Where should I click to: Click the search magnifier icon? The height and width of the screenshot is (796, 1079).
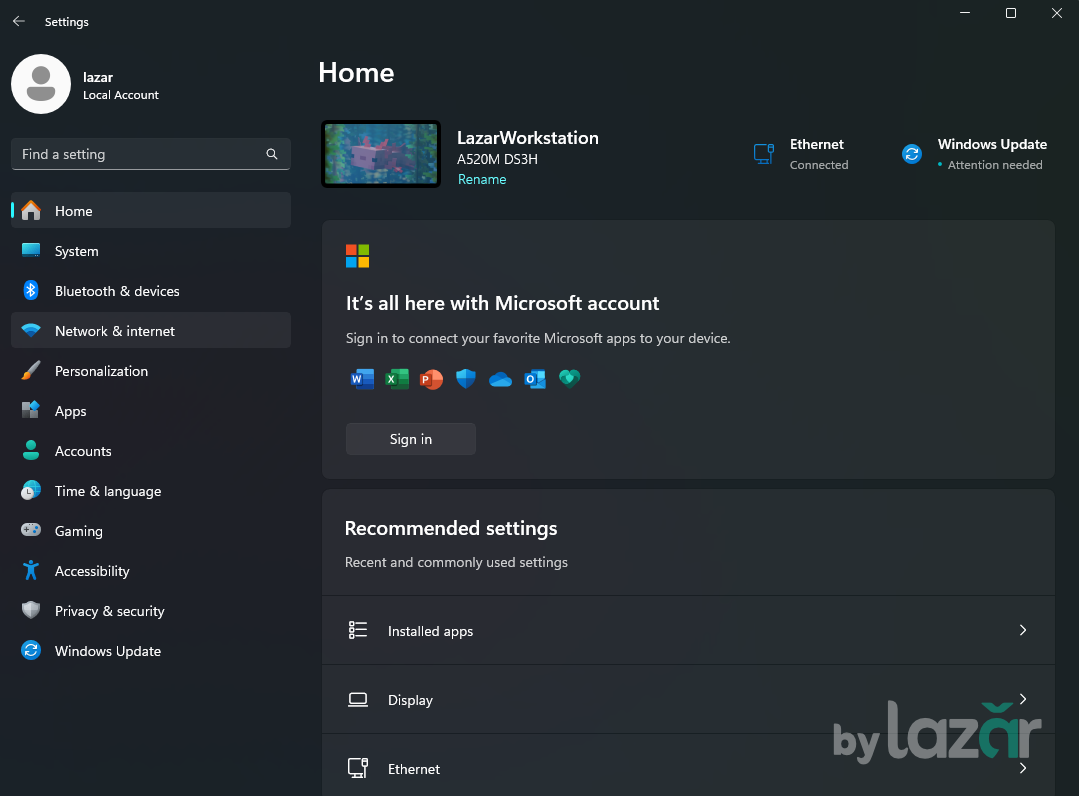pos(272,154)
